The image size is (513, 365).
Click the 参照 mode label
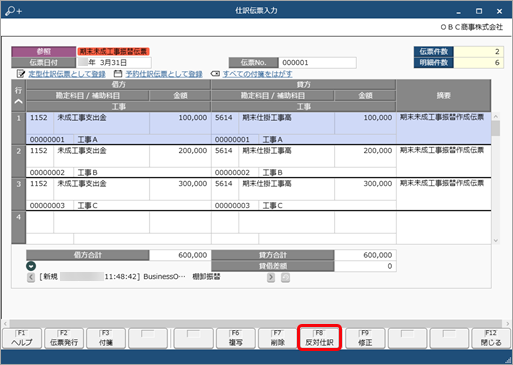44,52
